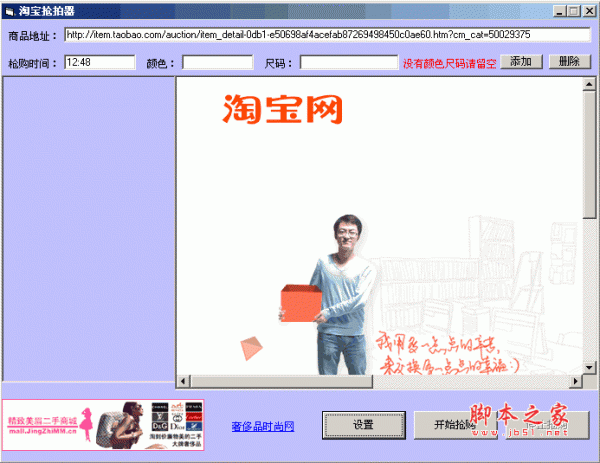Click the man holding red box image

coord(329,295)
